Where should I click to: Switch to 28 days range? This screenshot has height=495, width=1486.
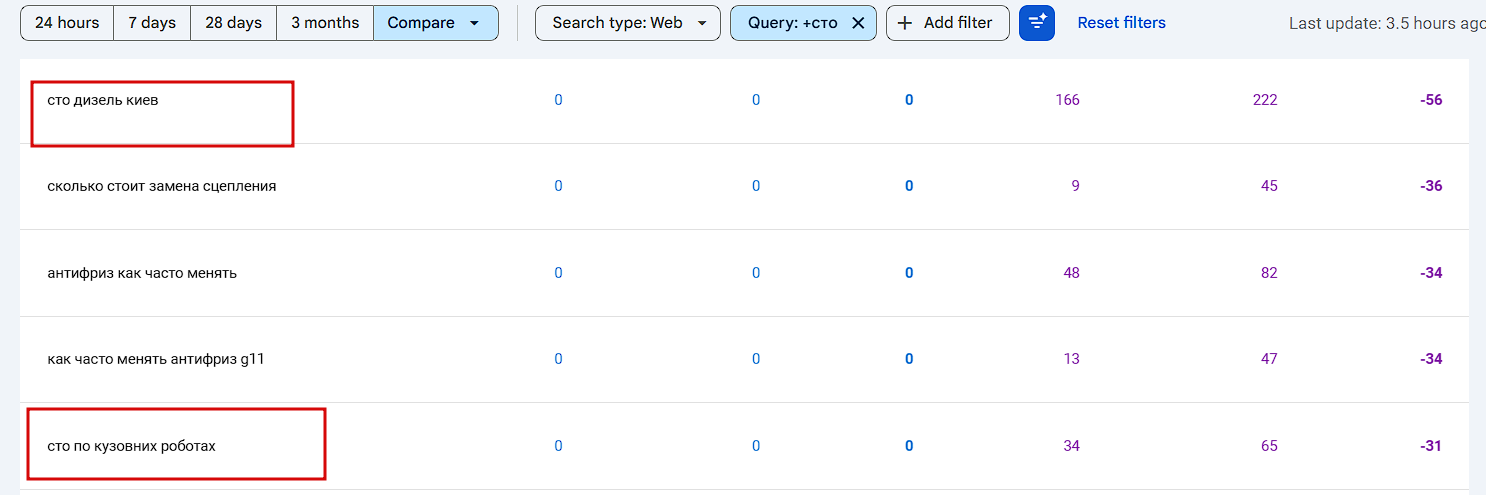(x=233, y=23)
